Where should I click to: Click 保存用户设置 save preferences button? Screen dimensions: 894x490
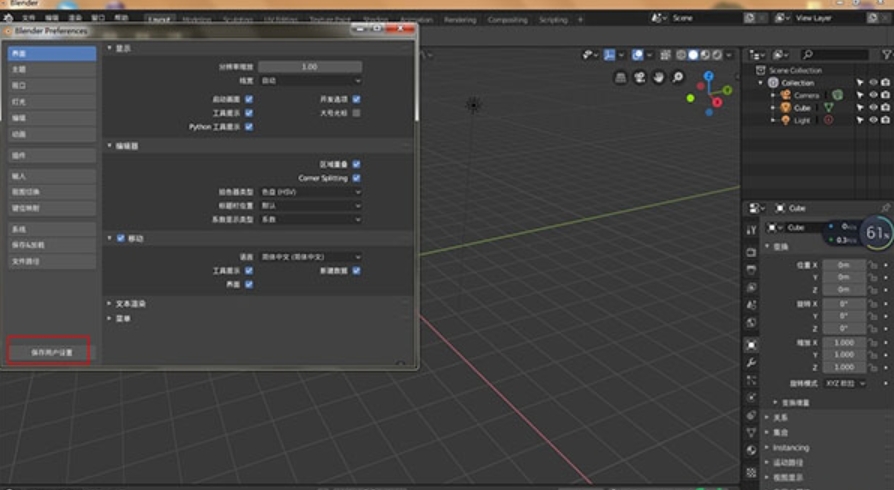coord(50,353)
